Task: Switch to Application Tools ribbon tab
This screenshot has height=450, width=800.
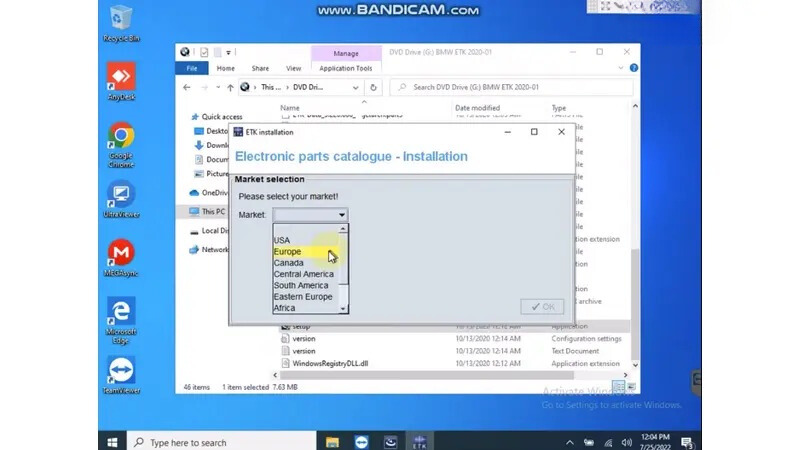Action: 345,69
